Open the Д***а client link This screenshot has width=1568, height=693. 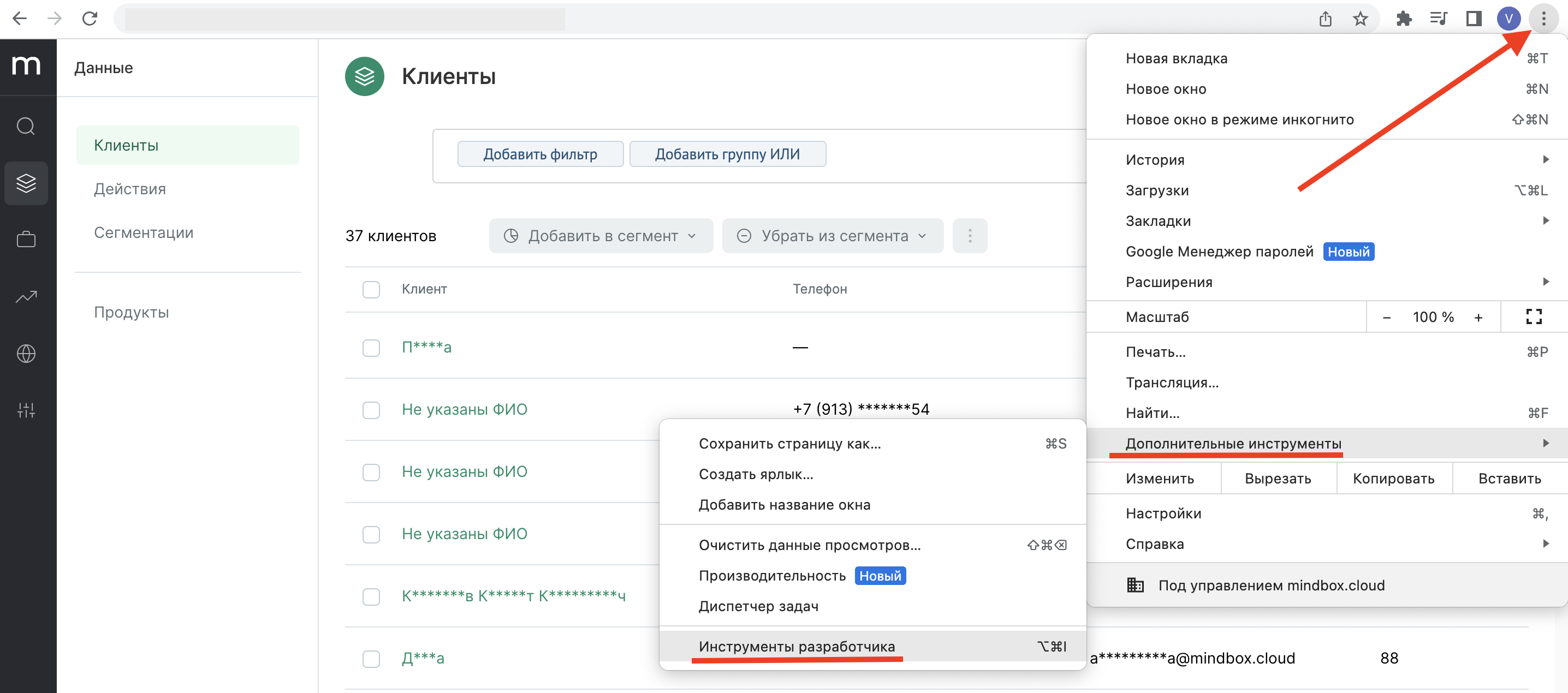tap(423, 658)
